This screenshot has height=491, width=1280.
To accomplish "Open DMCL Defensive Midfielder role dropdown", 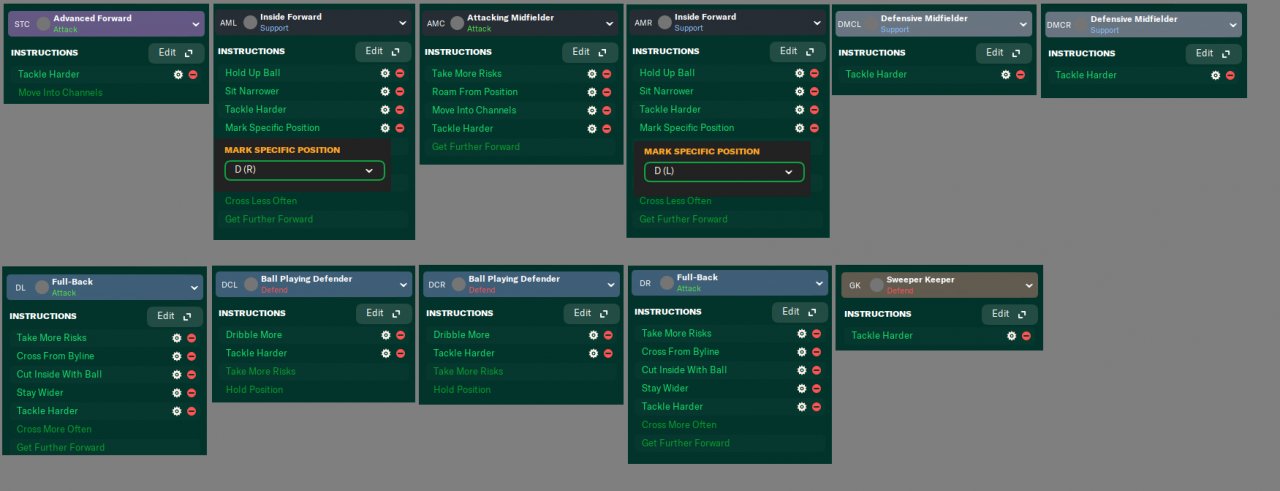I will click(x=1023, y=23).
